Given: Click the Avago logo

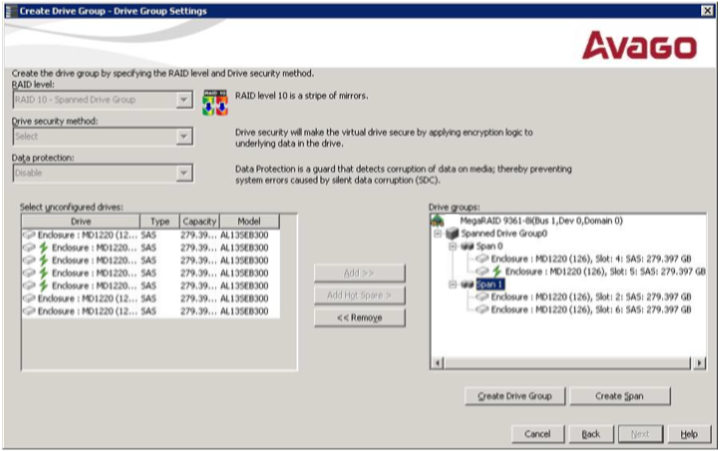Looking at the screenshot, I should 639,45.
